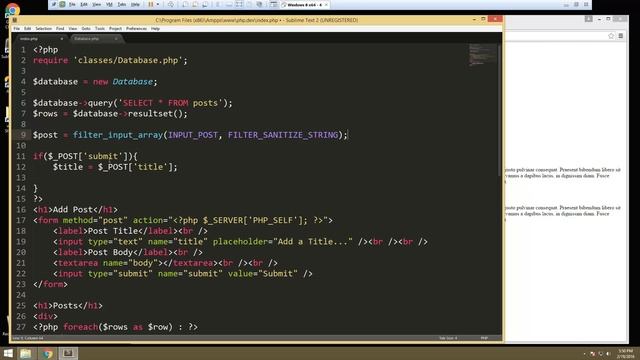Open VMware toolbar File menu
Viewport: 640px width, 360px height.
click(72, 4)
